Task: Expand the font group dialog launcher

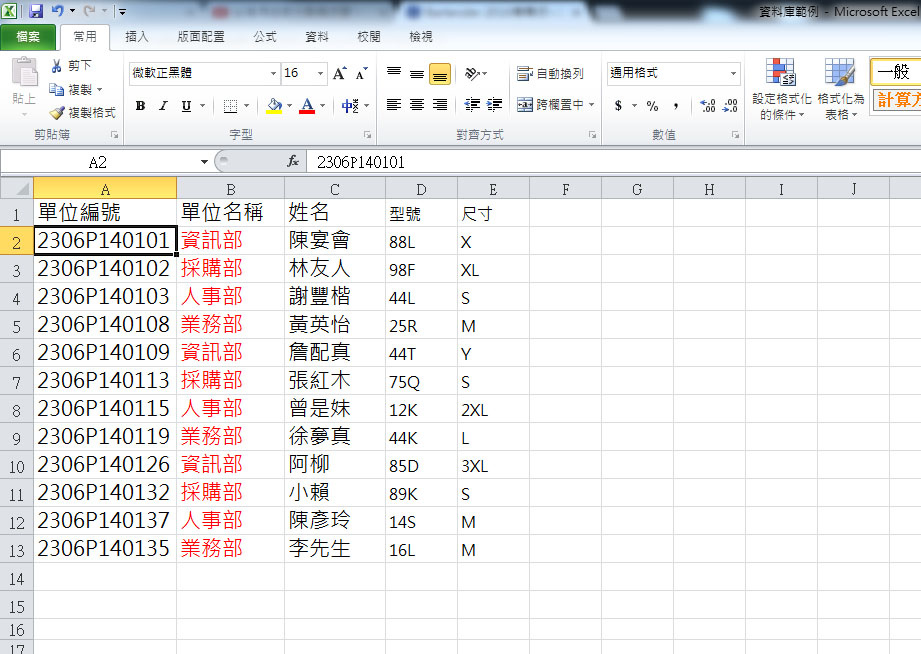Action: [367, 135]
